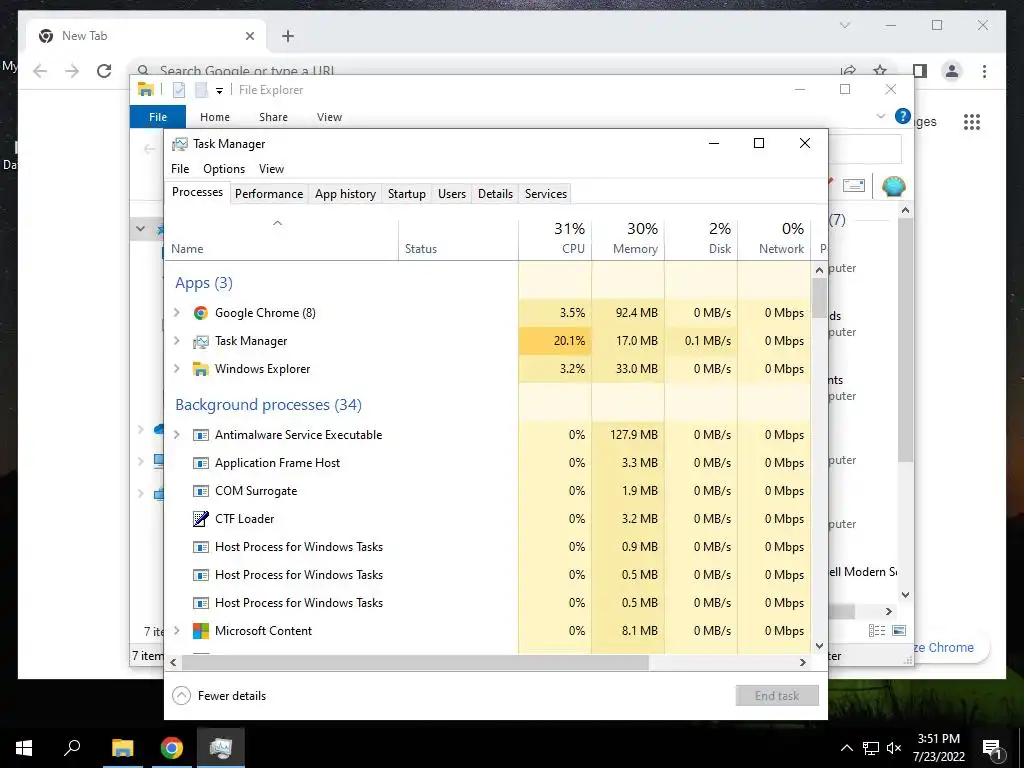The height and width of the screenshot is (768, 1024).
Task: Open the Services tab
Action: (x=546, y=193)
